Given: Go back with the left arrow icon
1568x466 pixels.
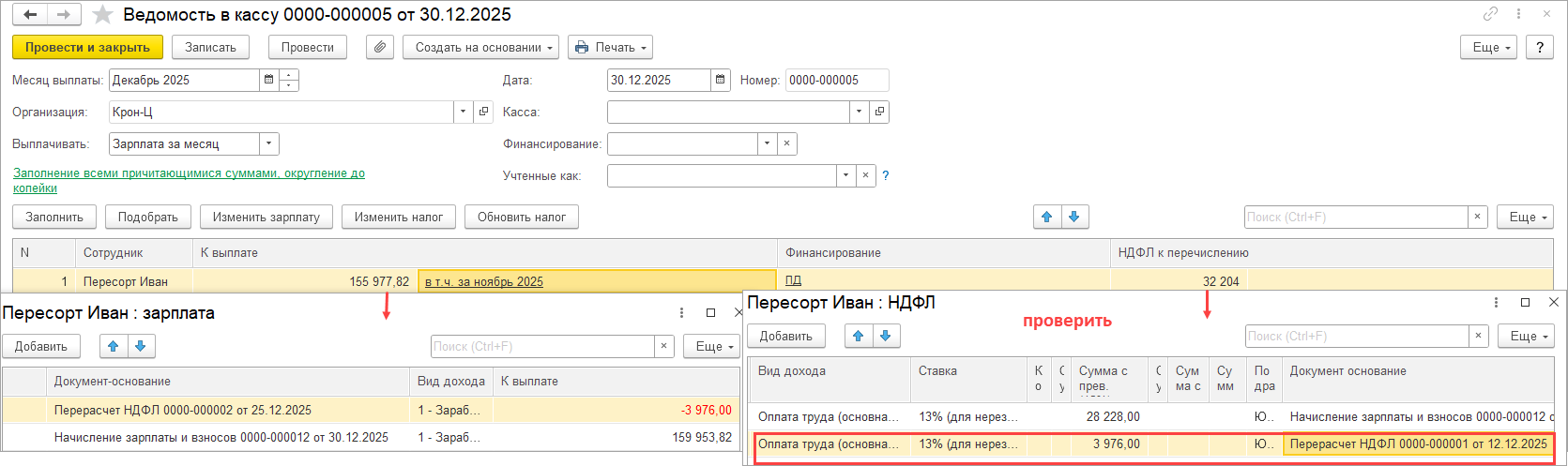Looking at the screenshot, I should tap(30, 15).
